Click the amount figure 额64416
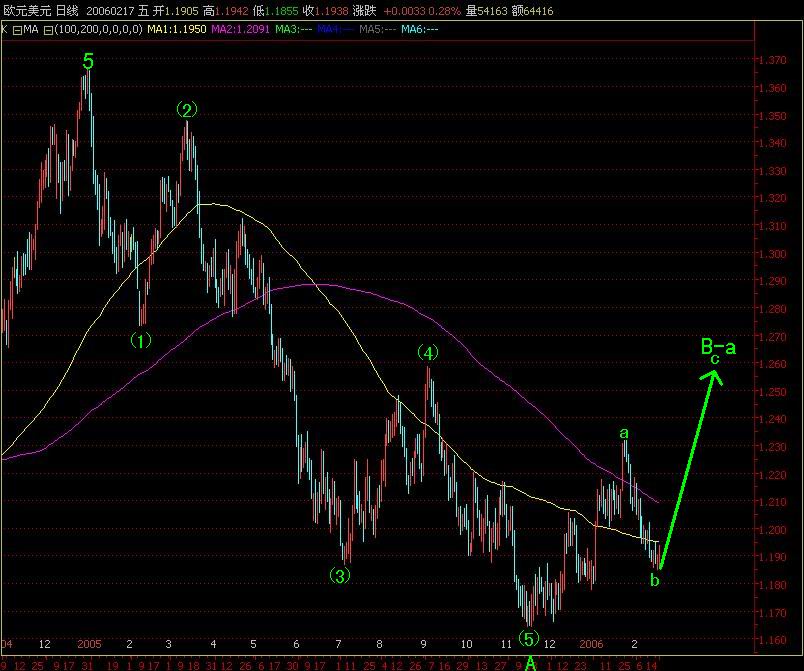Screen dimensions: 804x671 (533, 11)
